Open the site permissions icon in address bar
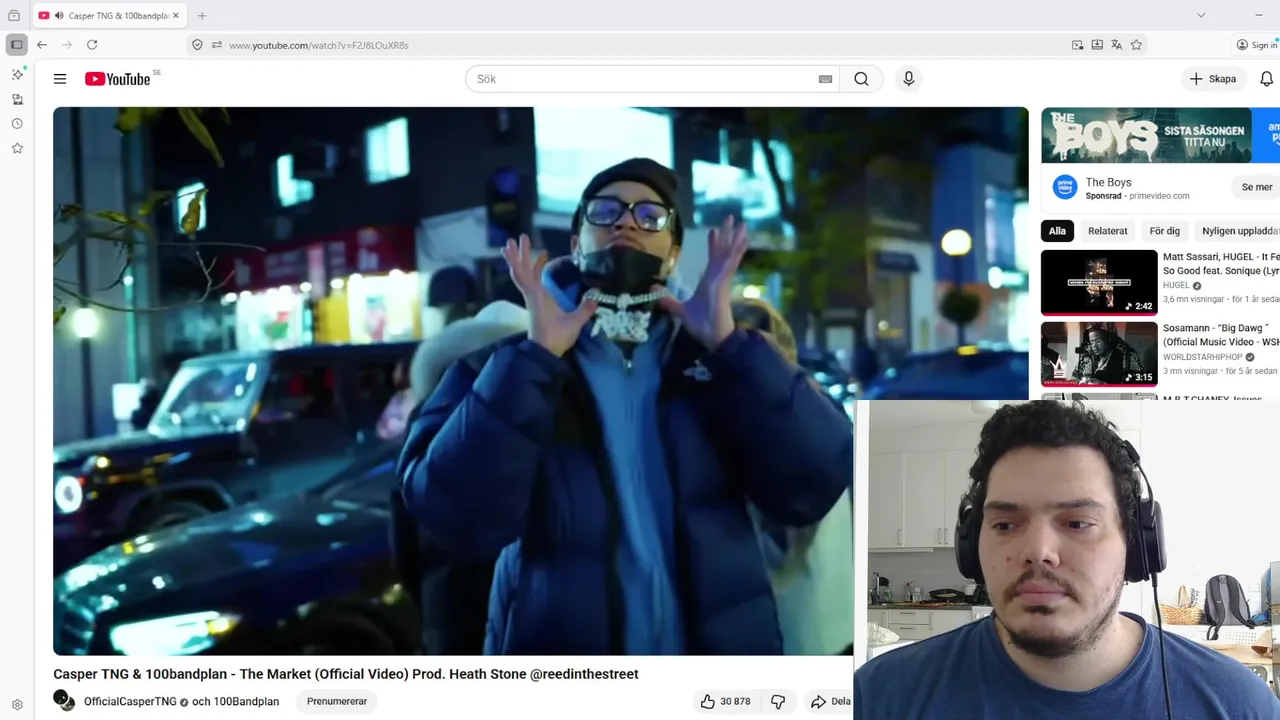The width and height of the screenshot is (1280, 720). click(x=216, y=45)
